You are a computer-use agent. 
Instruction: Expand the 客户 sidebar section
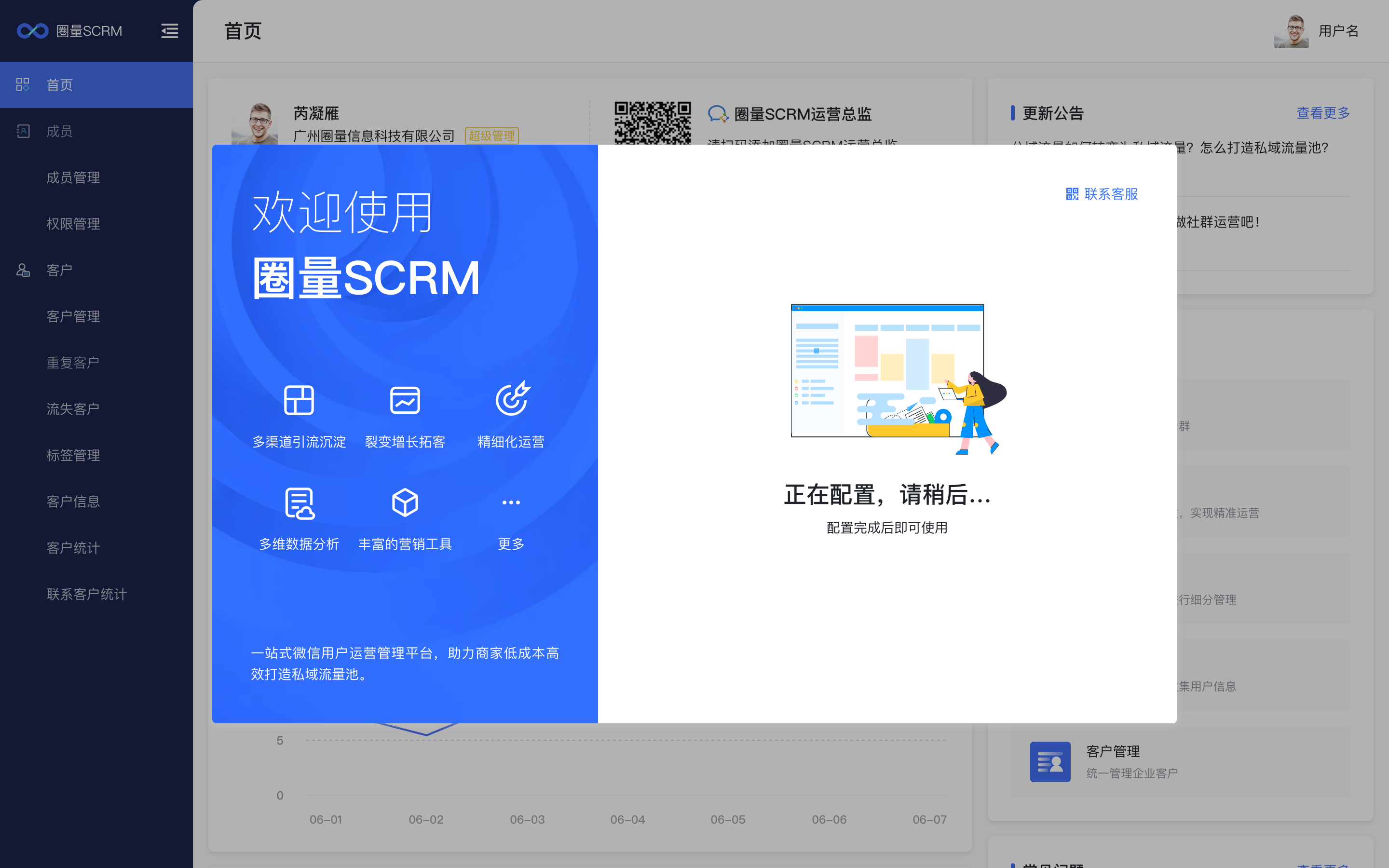pos(59,270)
